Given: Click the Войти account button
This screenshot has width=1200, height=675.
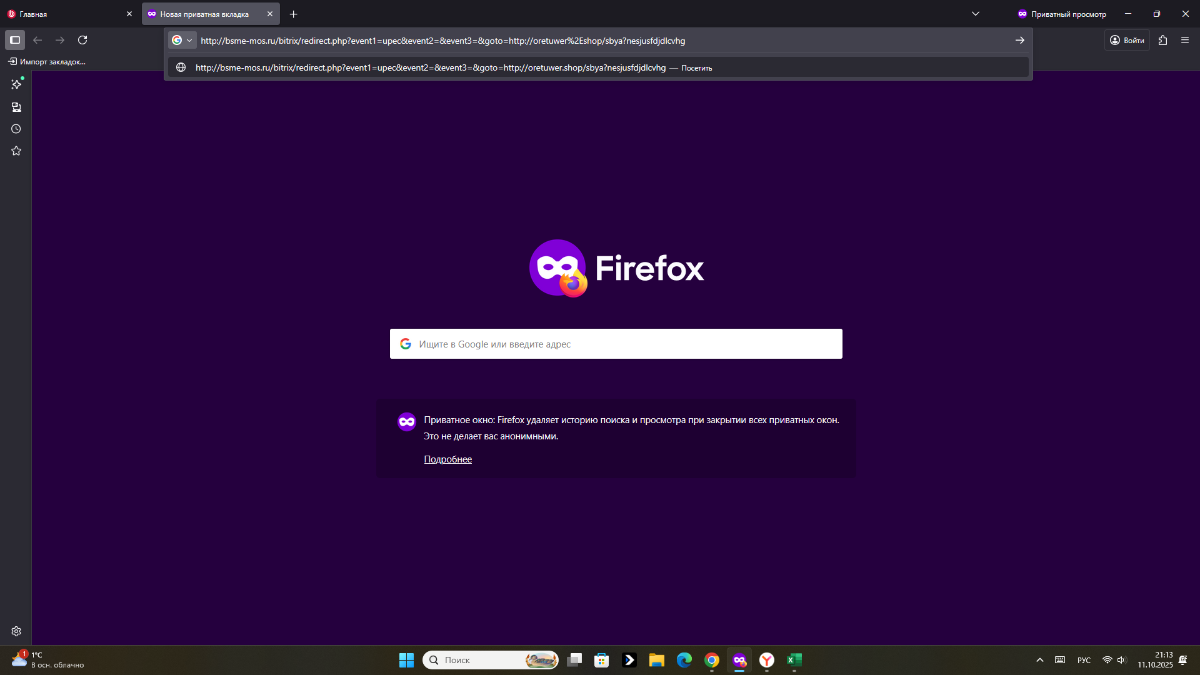Looking at the screenshot, I should coord(1127,40).
